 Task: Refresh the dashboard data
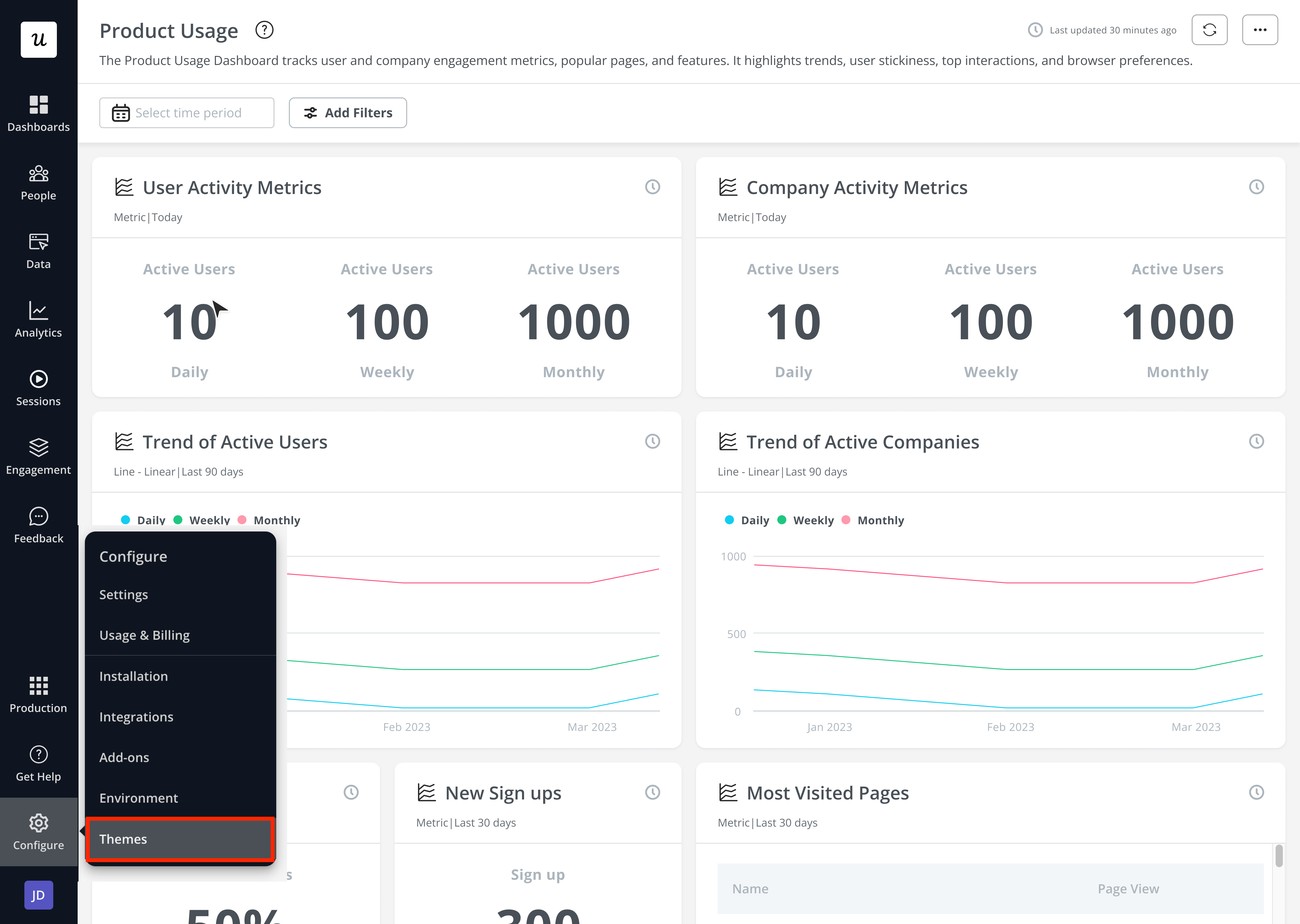(1209, 30)
